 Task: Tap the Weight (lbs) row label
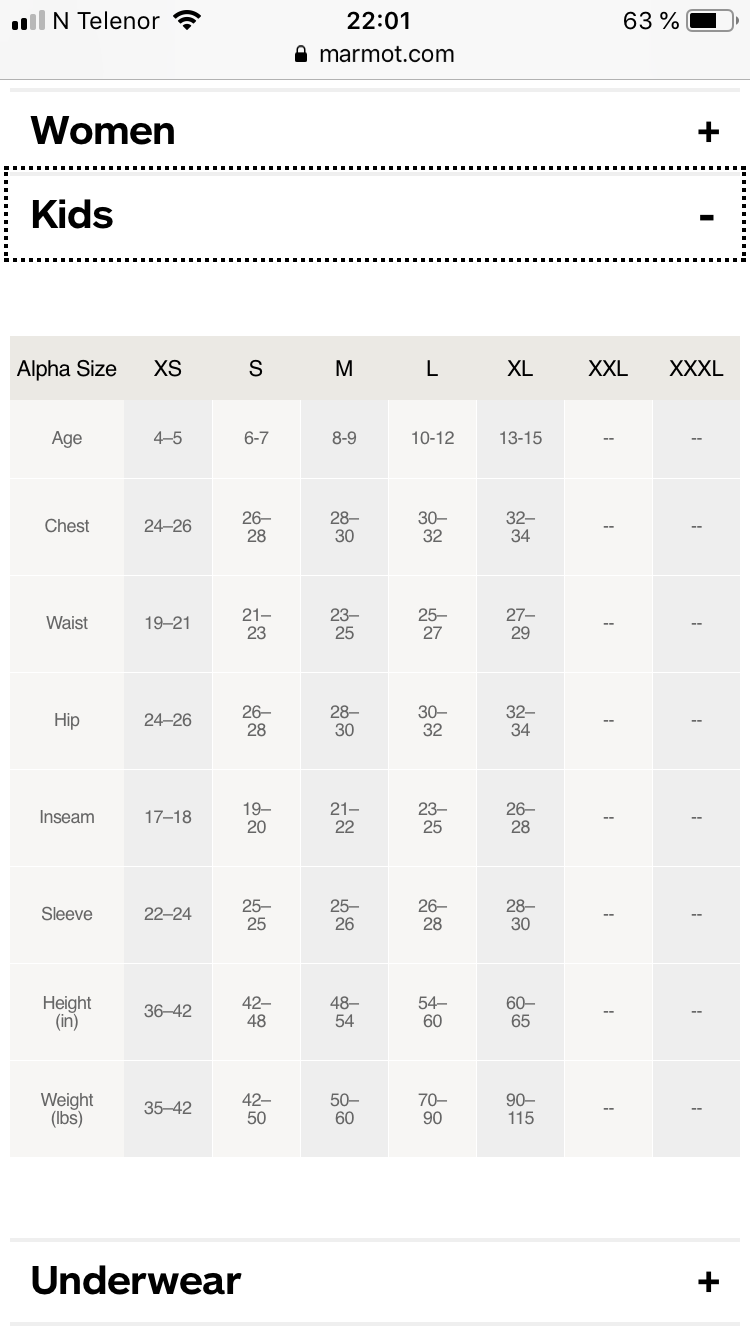[67, 1109]
